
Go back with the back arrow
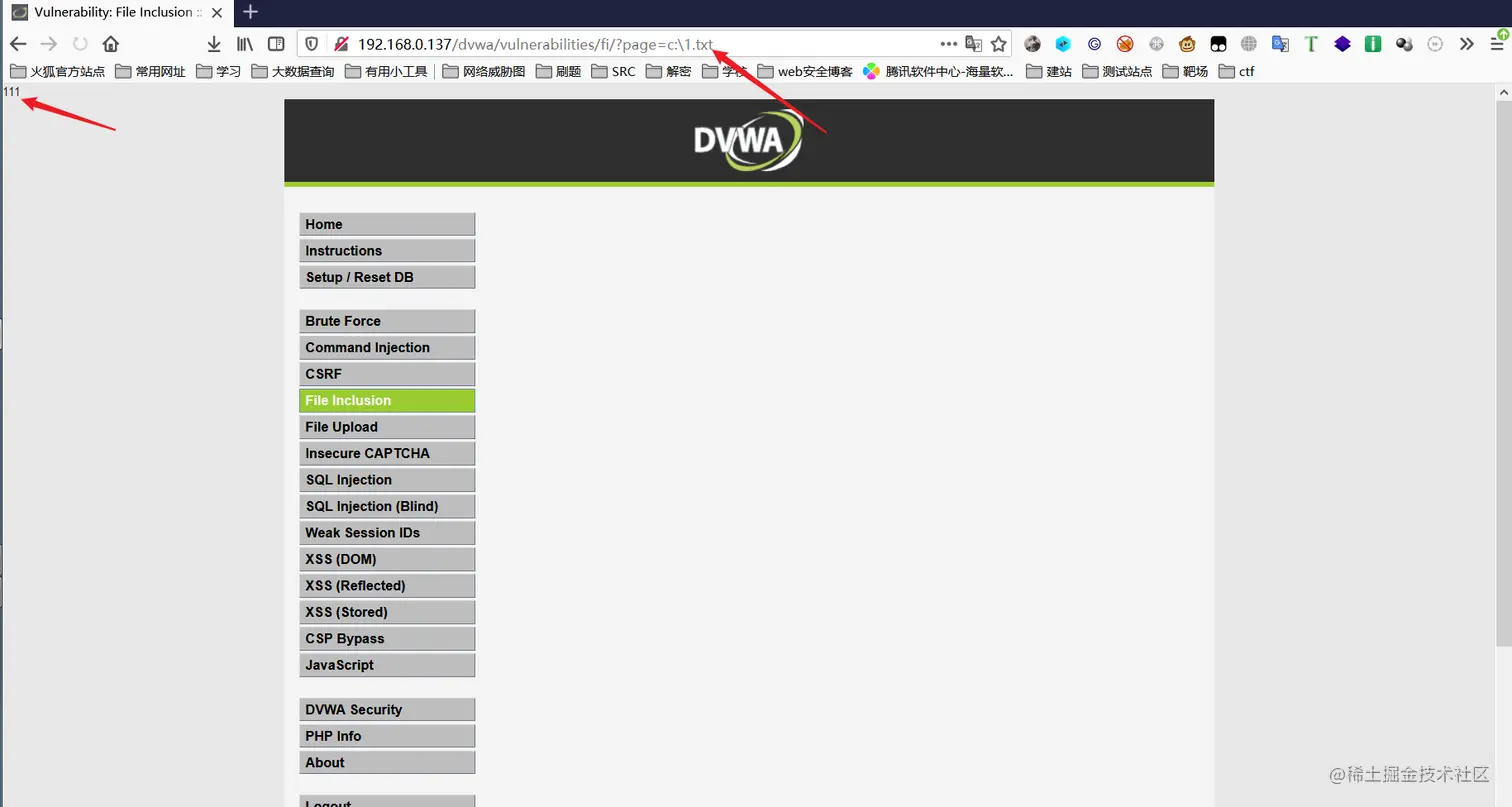coord(18,44)
